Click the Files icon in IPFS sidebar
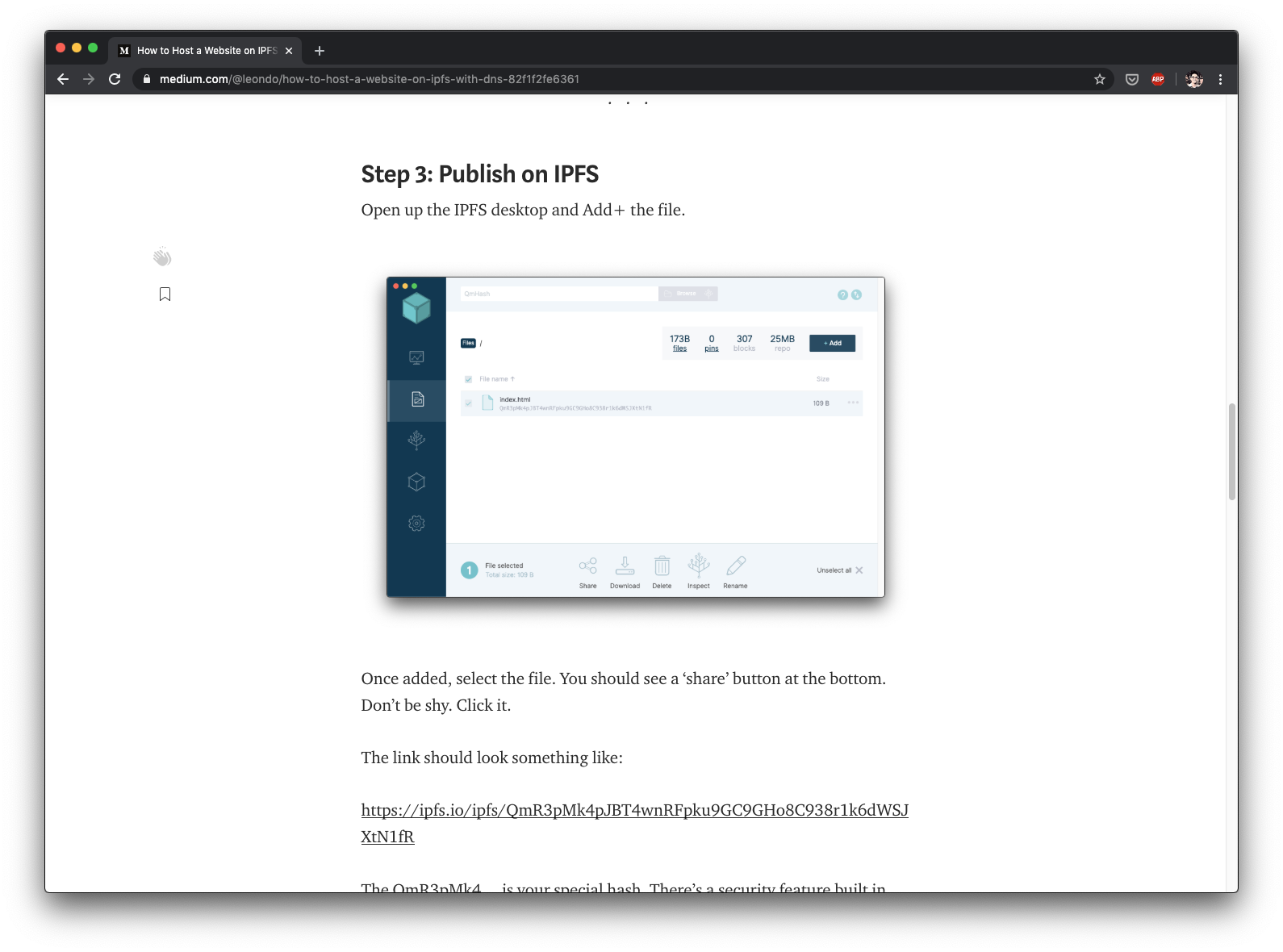The image size is (1283, 952). (x=417, y=399)
